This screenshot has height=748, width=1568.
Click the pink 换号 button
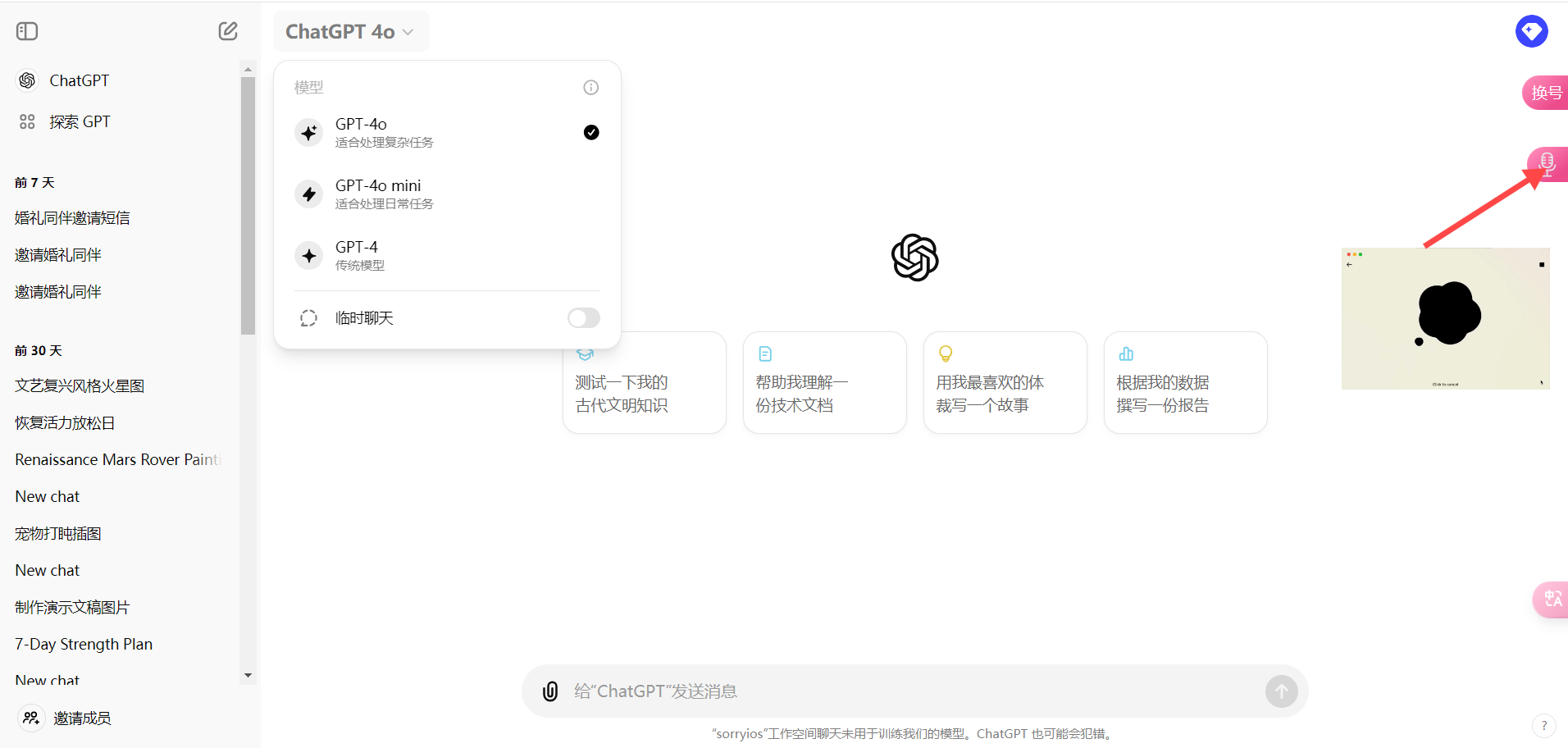click(x=1546, y=93)
